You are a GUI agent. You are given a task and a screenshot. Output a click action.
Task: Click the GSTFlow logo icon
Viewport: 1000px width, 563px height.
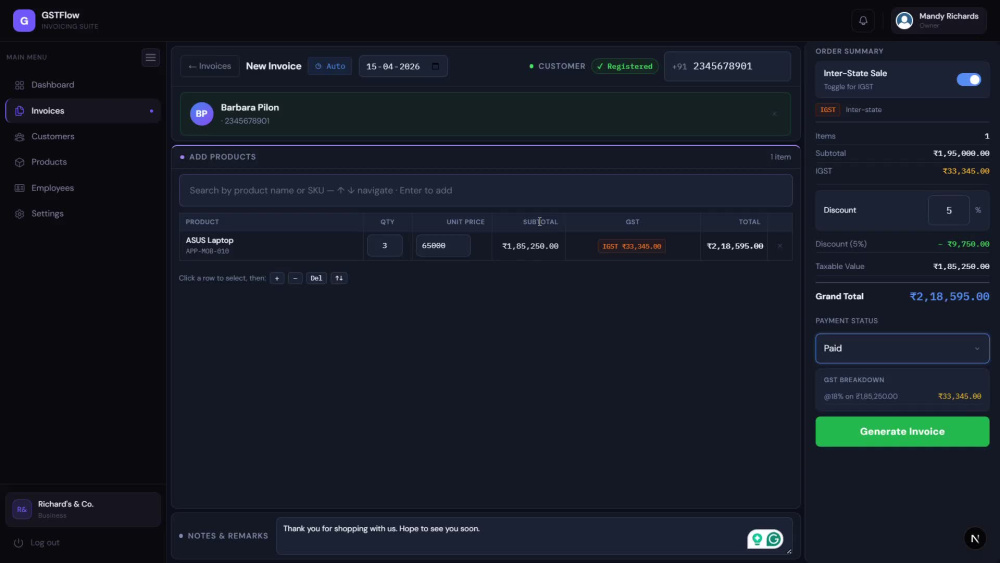coord(24,20)
